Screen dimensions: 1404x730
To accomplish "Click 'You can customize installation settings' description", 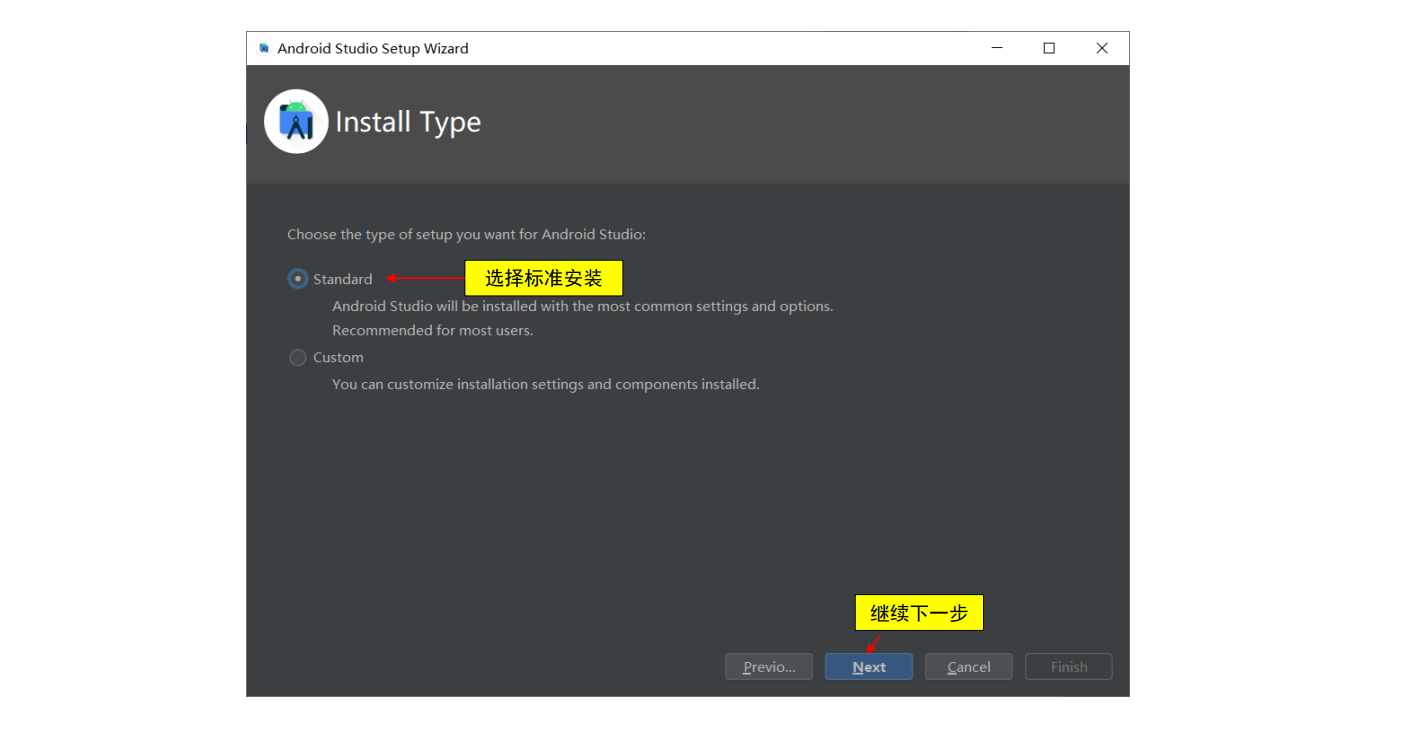I will (x=546, y=384).
